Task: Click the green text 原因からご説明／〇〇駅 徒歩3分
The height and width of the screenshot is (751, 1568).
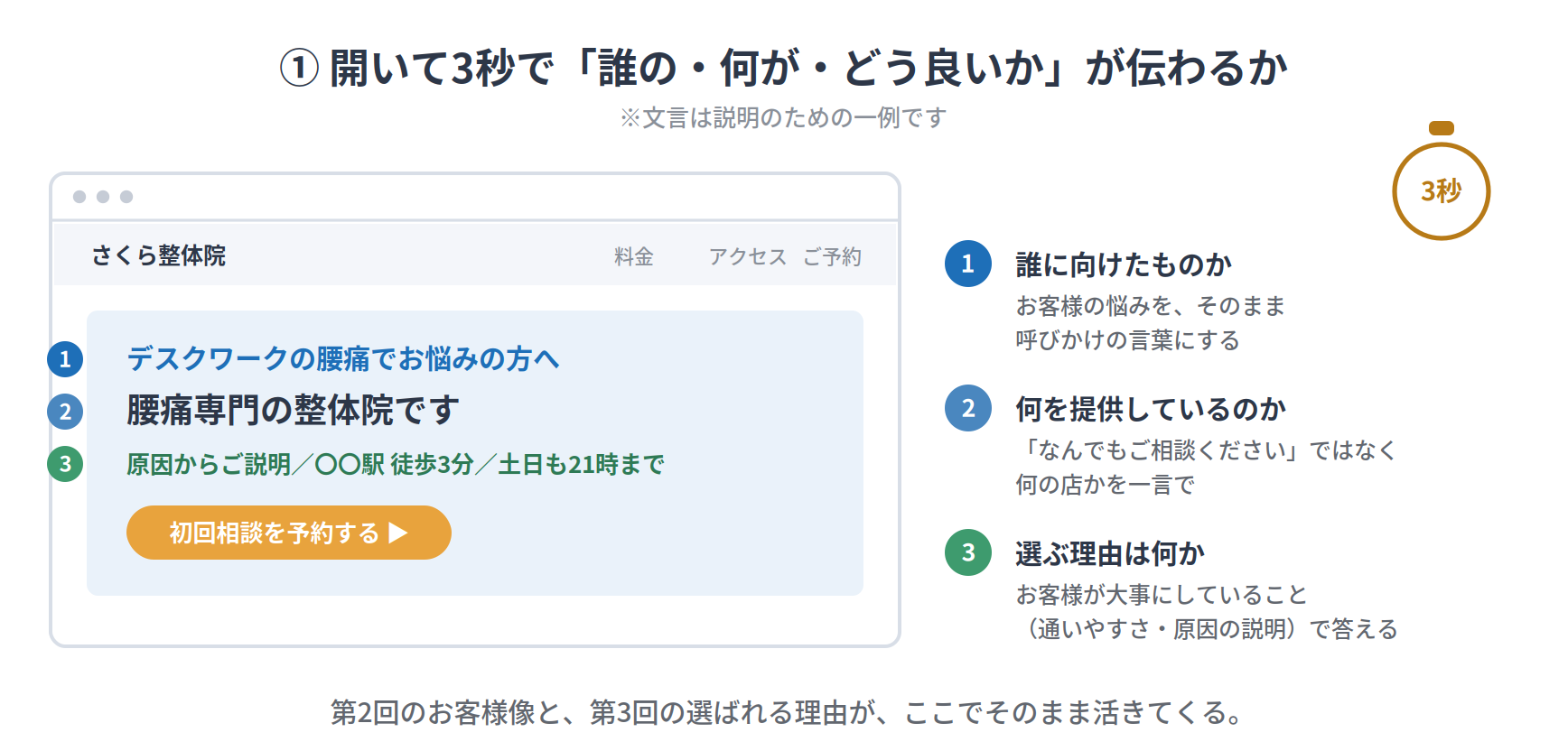Action: (x=301, y=464)
